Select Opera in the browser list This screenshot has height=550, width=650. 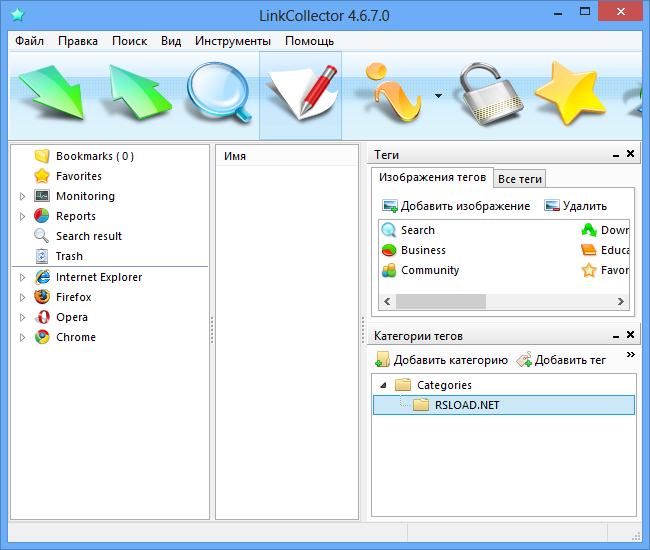pyautogui.click(x=61, y=317)
